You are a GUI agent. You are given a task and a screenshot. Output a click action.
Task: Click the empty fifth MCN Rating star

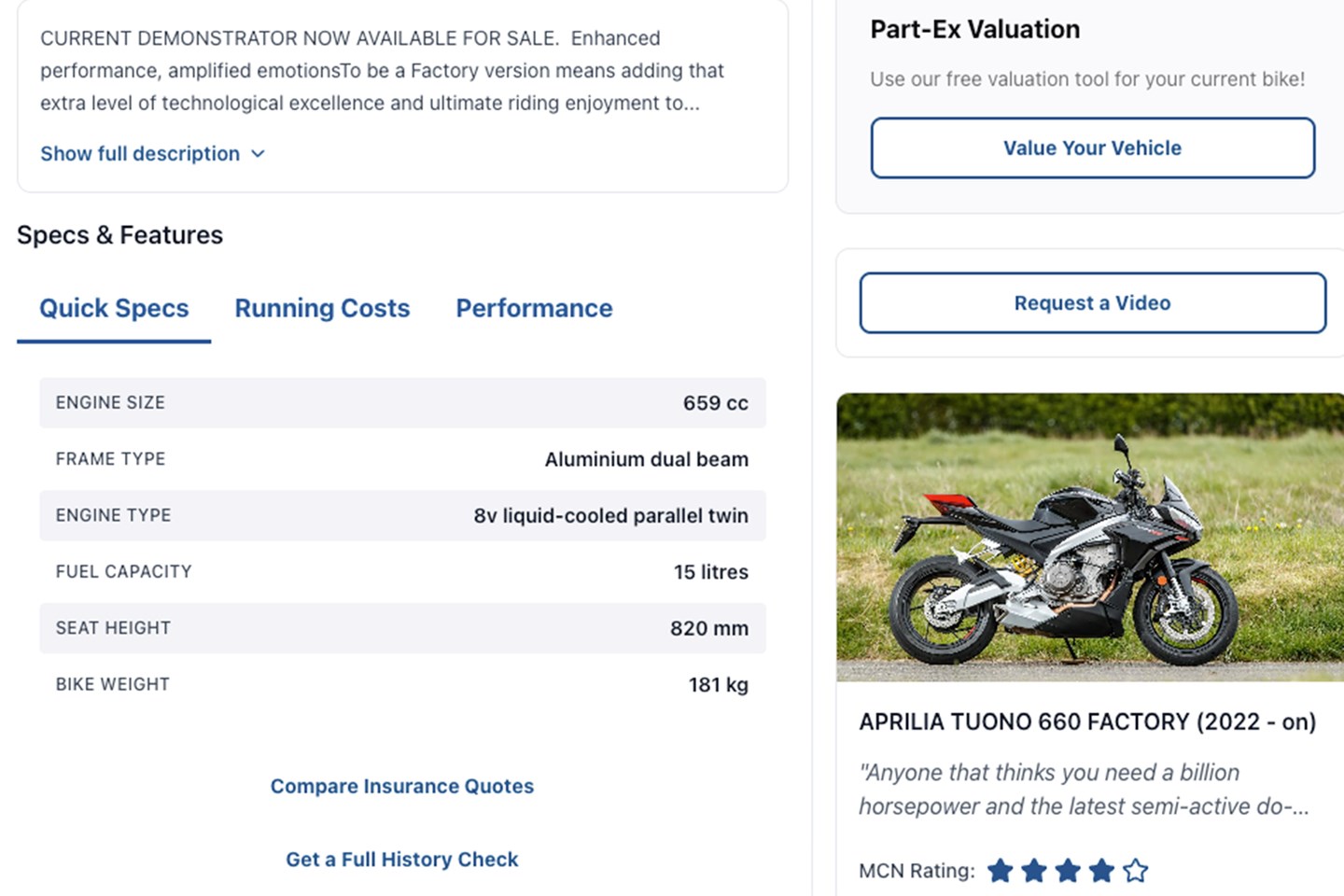click(1136, 871)
